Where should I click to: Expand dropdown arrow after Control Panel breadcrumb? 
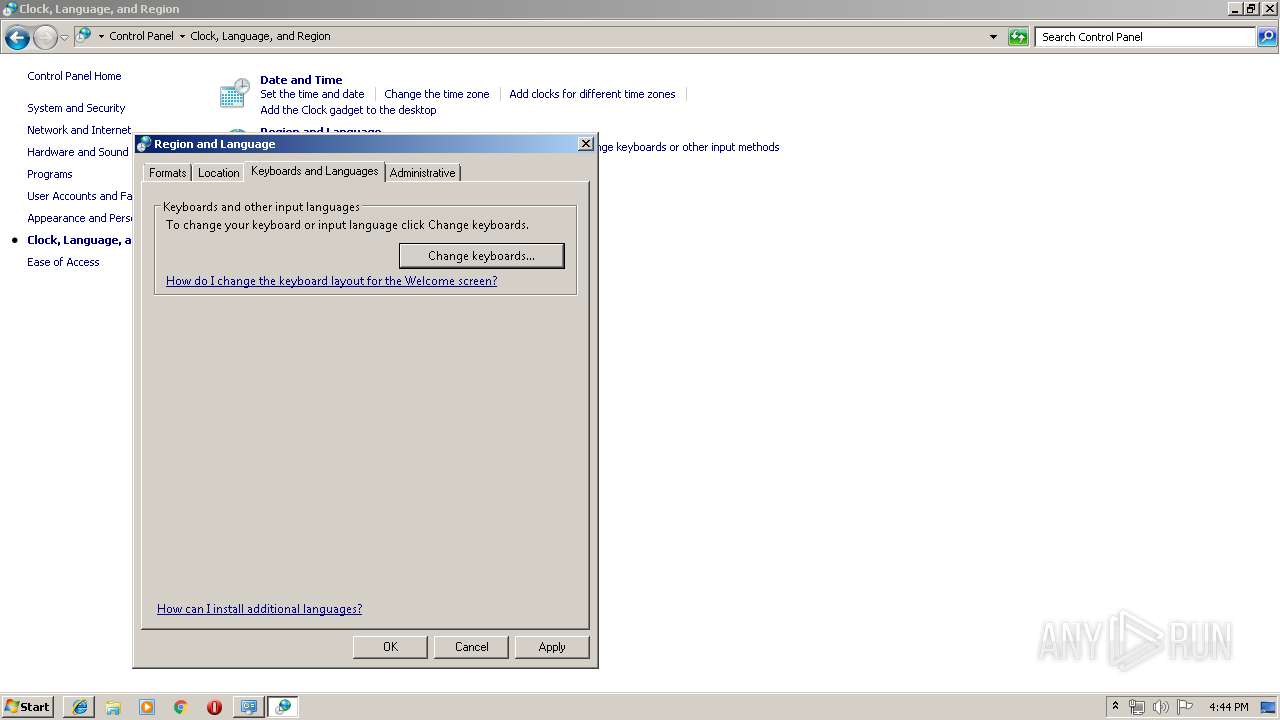(x=182, y=36)
